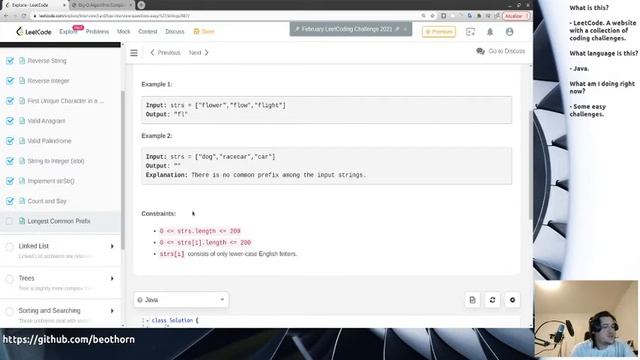Viewport: 640px width, 360px height.
Task: Toggle the Longest Common Prefix checkbox
Action: pos(9,221)
